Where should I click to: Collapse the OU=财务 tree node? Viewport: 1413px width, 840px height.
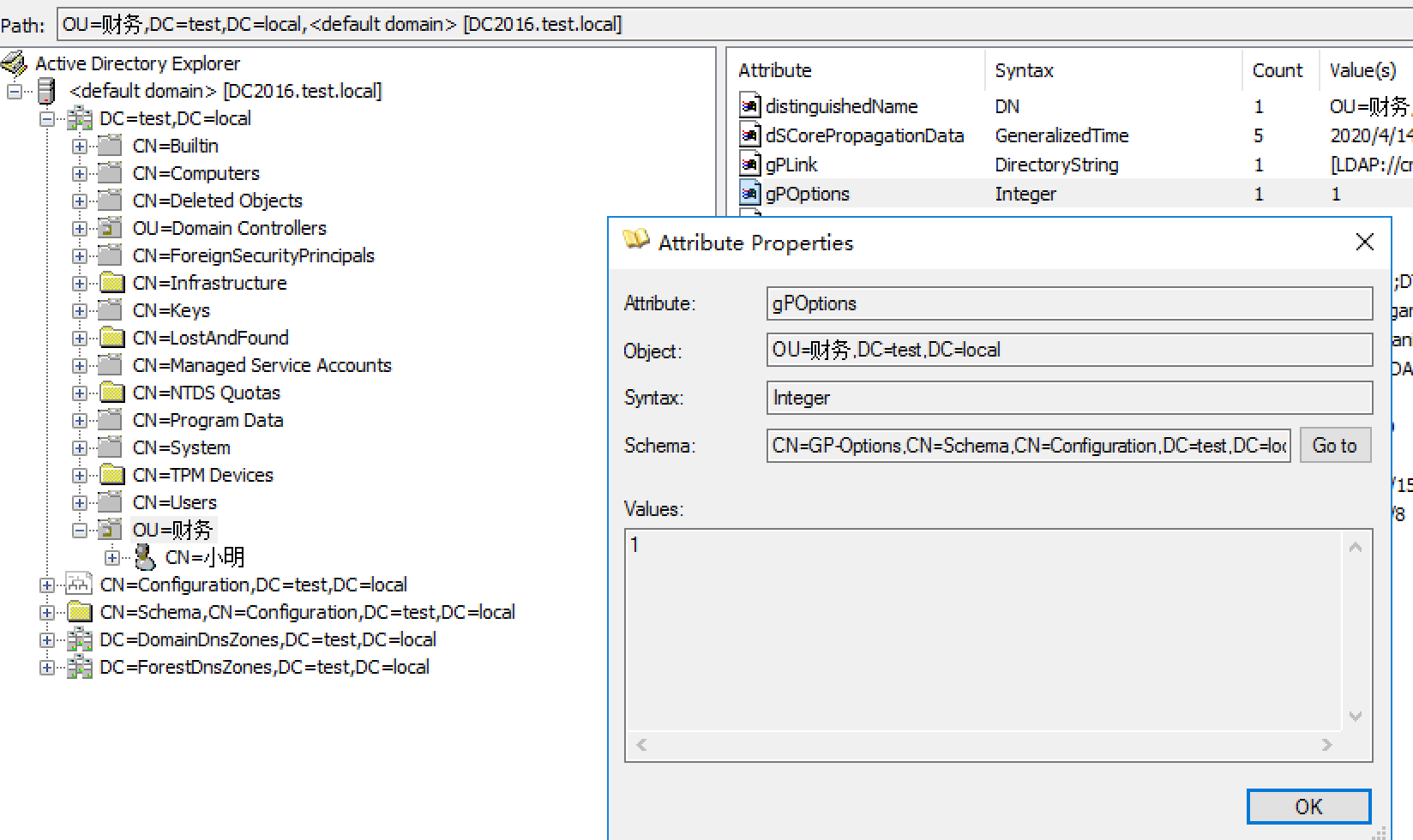(x=80, y=531)
